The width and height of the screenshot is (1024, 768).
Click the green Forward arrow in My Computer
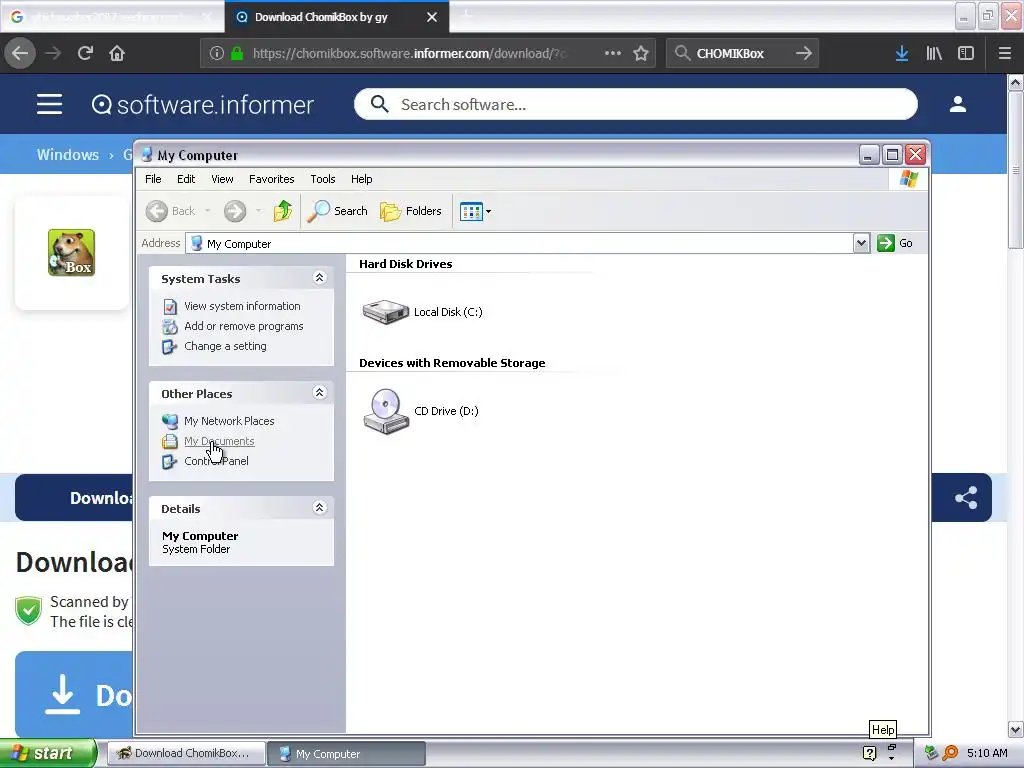coord(235,211)
